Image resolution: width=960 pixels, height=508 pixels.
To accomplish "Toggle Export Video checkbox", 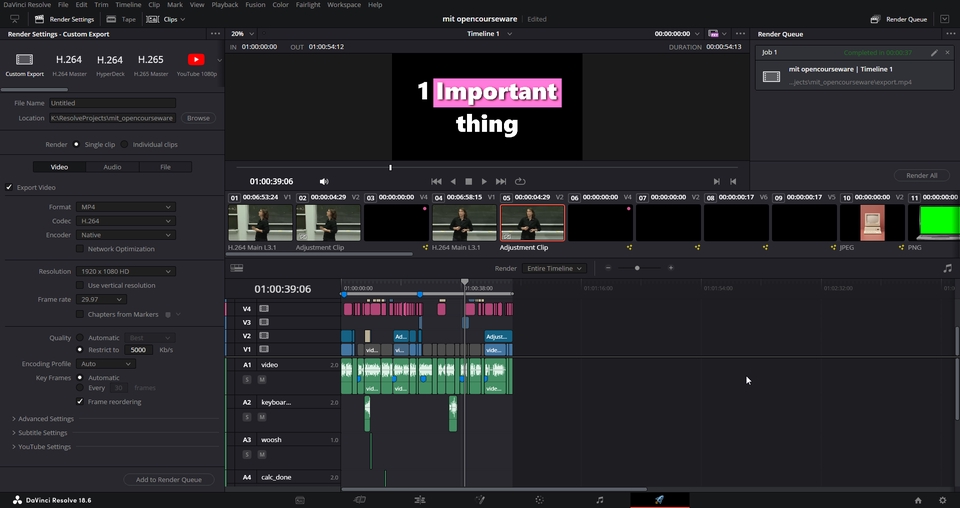I will tap(9, 187).
